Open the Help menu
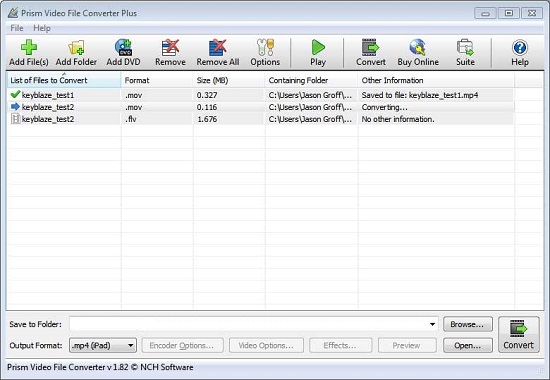The width and height of the screenshot is (550, 380). pos(42,28)
